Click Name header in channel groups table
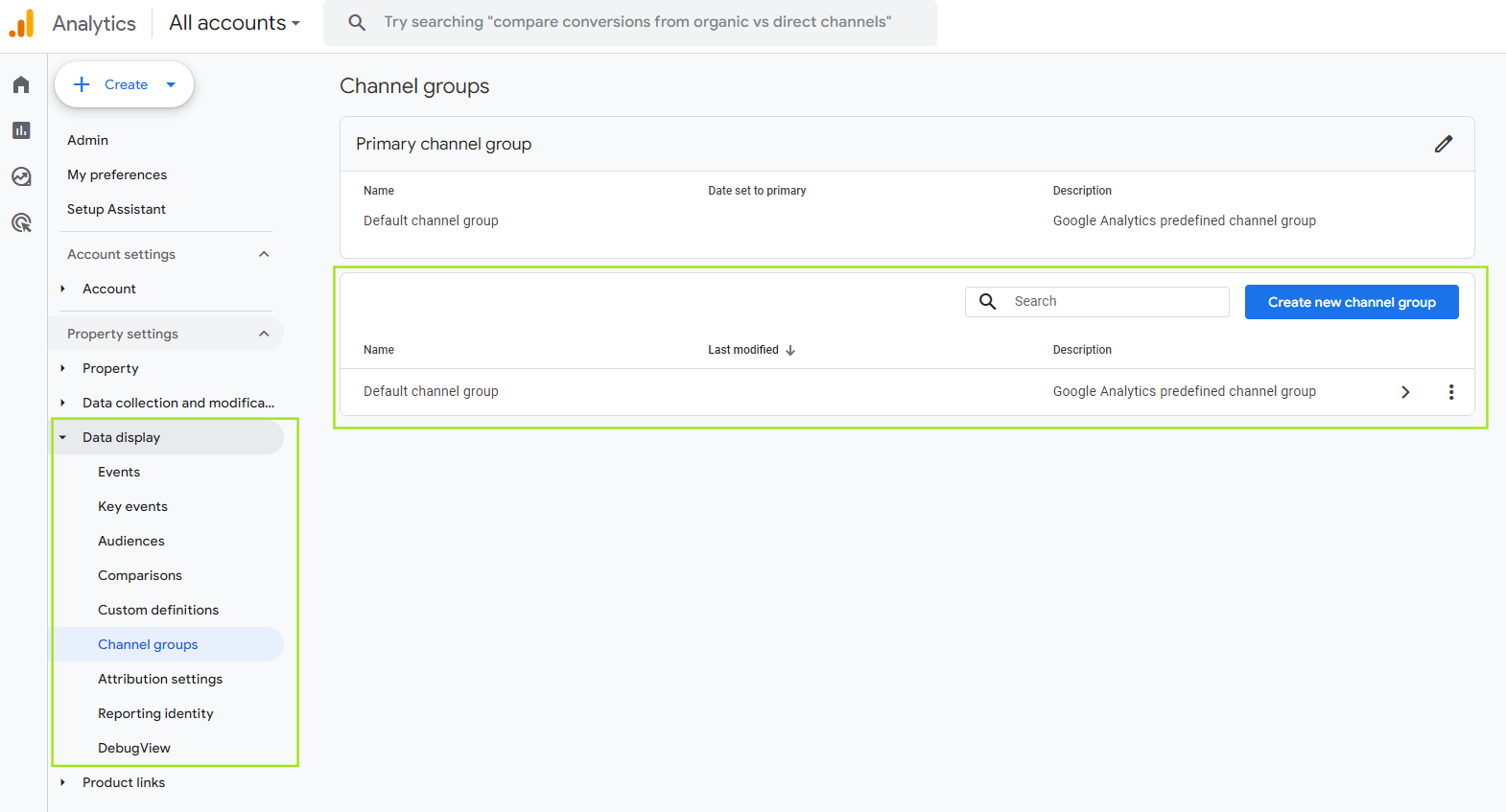This screenshot has width=1506, height=812. click(x=379, y=350)
